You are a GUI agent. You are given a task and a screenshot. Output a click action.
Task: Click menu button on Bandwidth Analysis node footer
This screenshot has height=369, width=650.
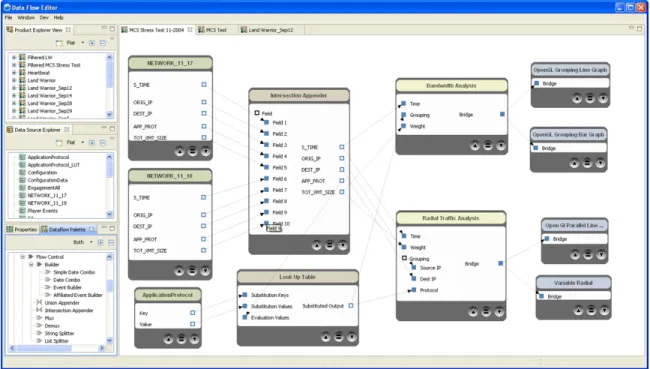(x=488, y=146)
